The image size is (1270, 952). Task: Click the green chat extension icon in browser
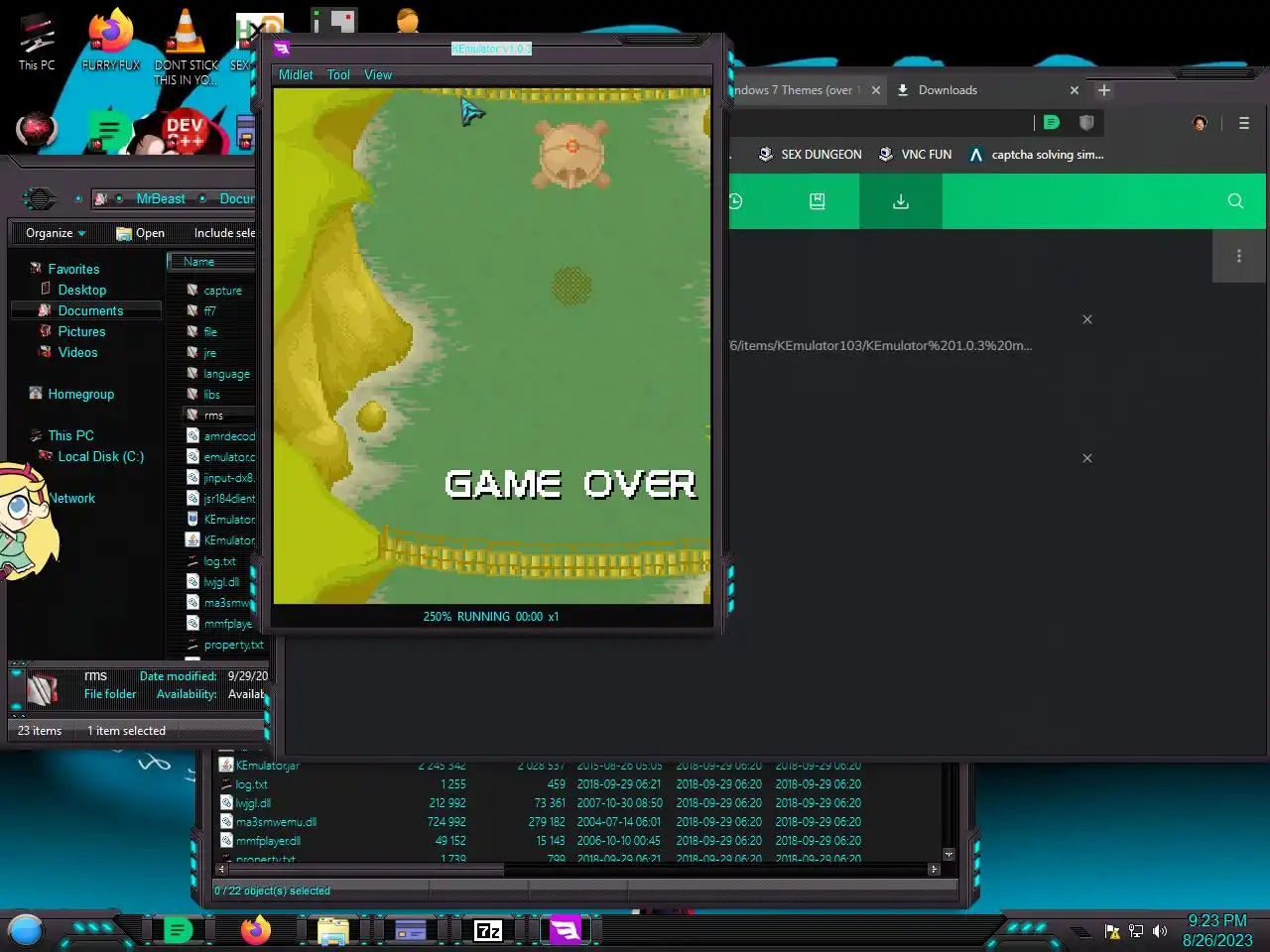tap(1052, 122)
